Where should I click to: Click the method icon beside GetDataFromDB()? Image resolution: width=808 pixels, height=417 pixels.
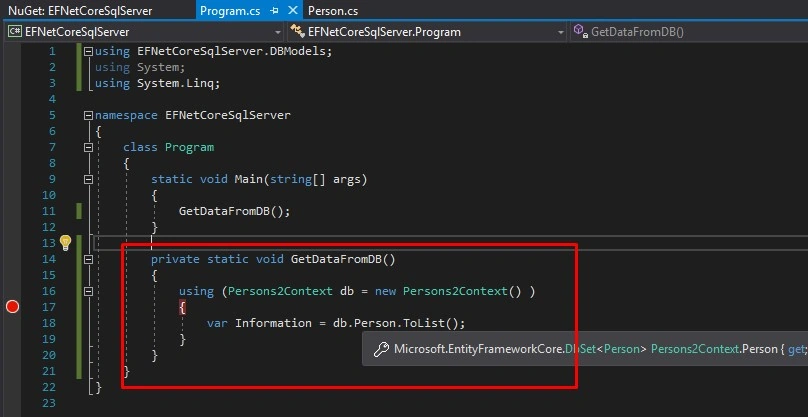(581, 32)
